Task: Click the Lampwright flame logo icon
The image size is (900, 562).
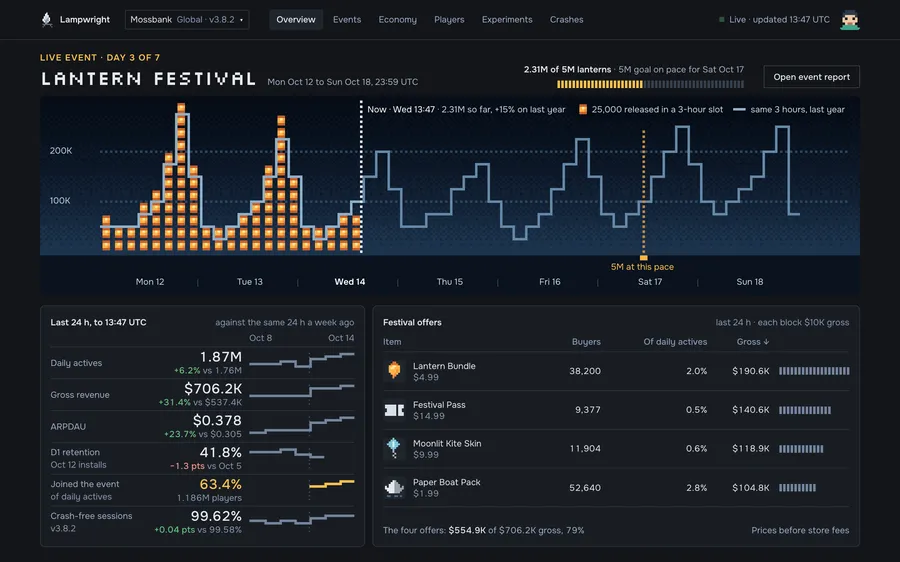Action: (x=47, y=20)
